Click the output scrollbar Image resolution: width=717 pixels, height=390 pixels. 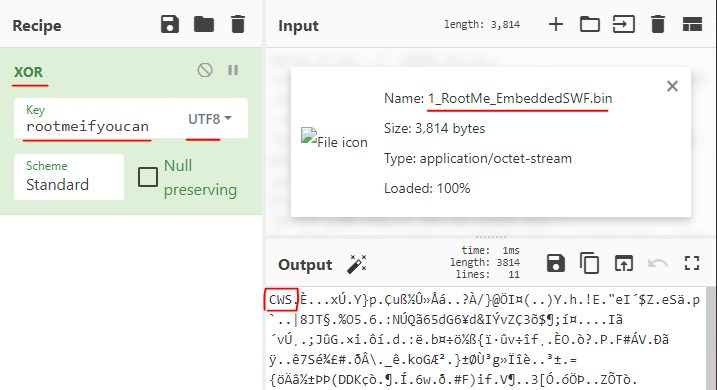pos(711,338)
